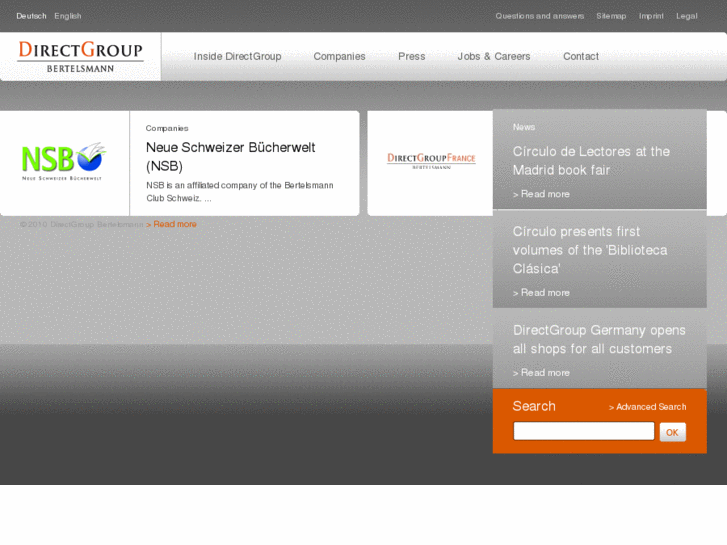Image resolution: width=727 pixels, height=545 pixels.
Task: Switch language to English
Action: 68,16
